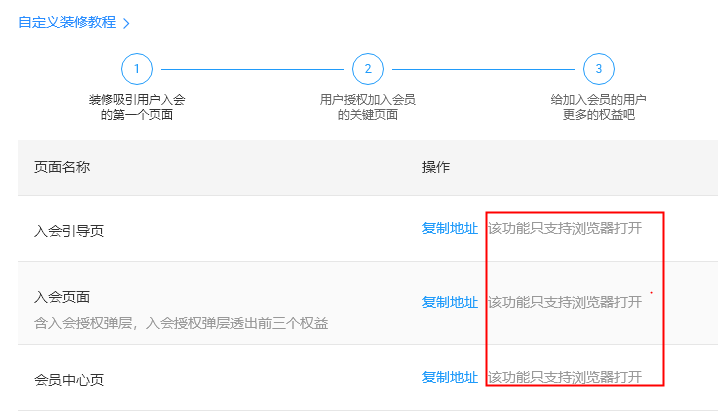Click step label 用户授权加入会员的关键页面
Screen dimensions: 723x416
[x=368, y=107]
